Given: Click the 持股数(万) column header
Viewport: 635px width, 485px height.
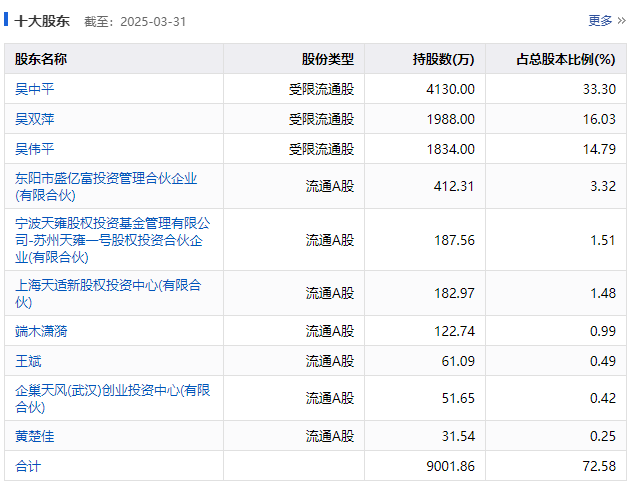Looking at the screenshot, I should [x=443, y=59].
